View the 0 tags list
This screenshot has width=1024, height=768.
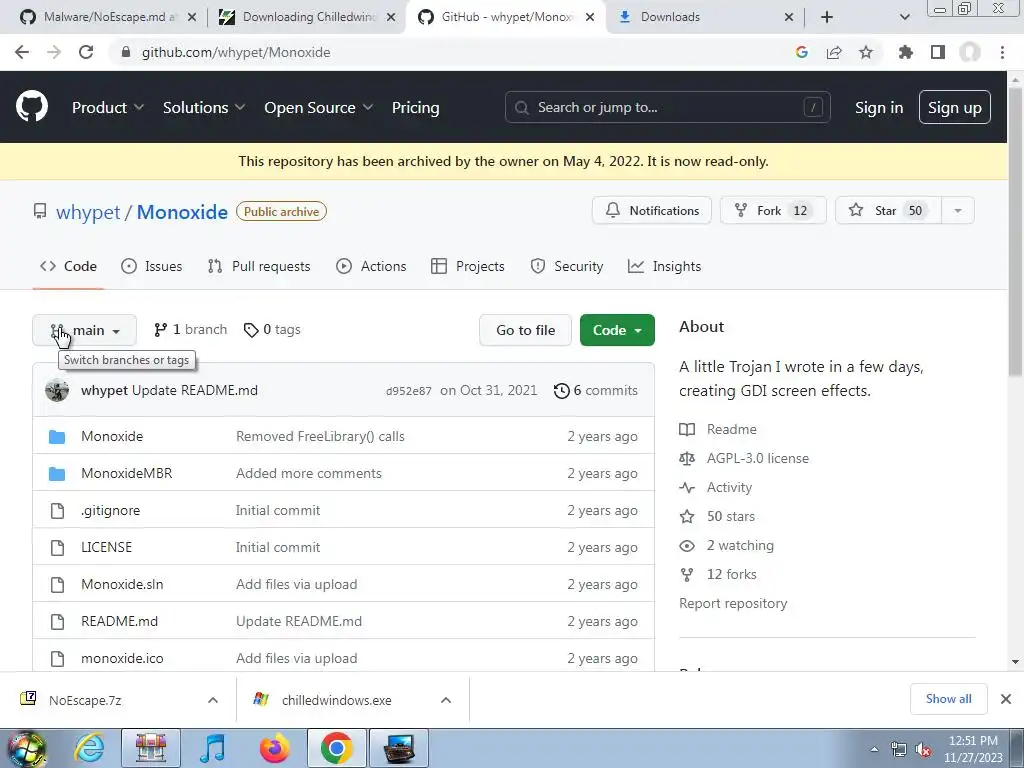point(272,330)
